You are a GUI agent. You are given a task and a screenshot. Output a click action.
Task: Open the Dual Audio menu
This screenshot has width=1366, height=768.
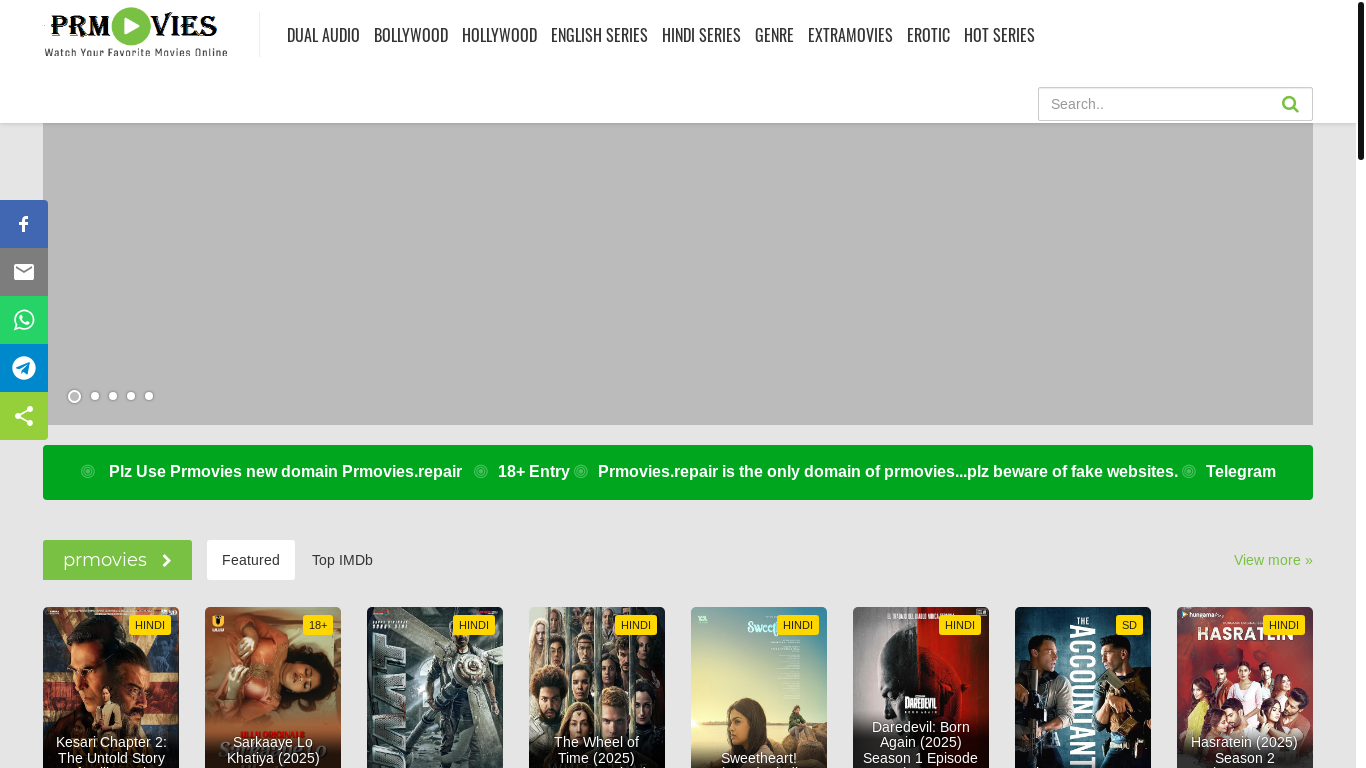point(323,35)
